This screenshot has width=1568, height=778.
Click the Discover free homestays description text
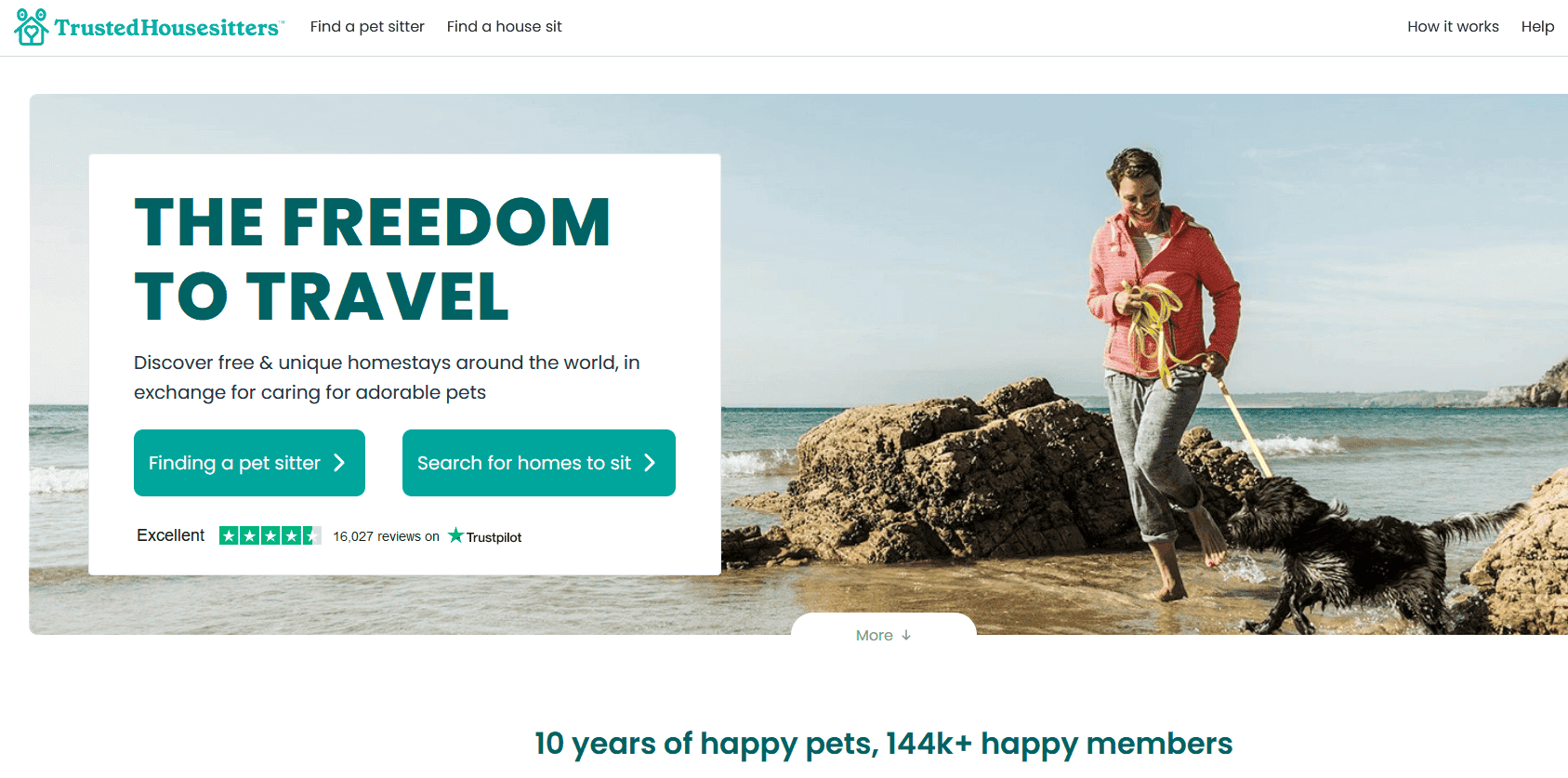click(387, 377)
